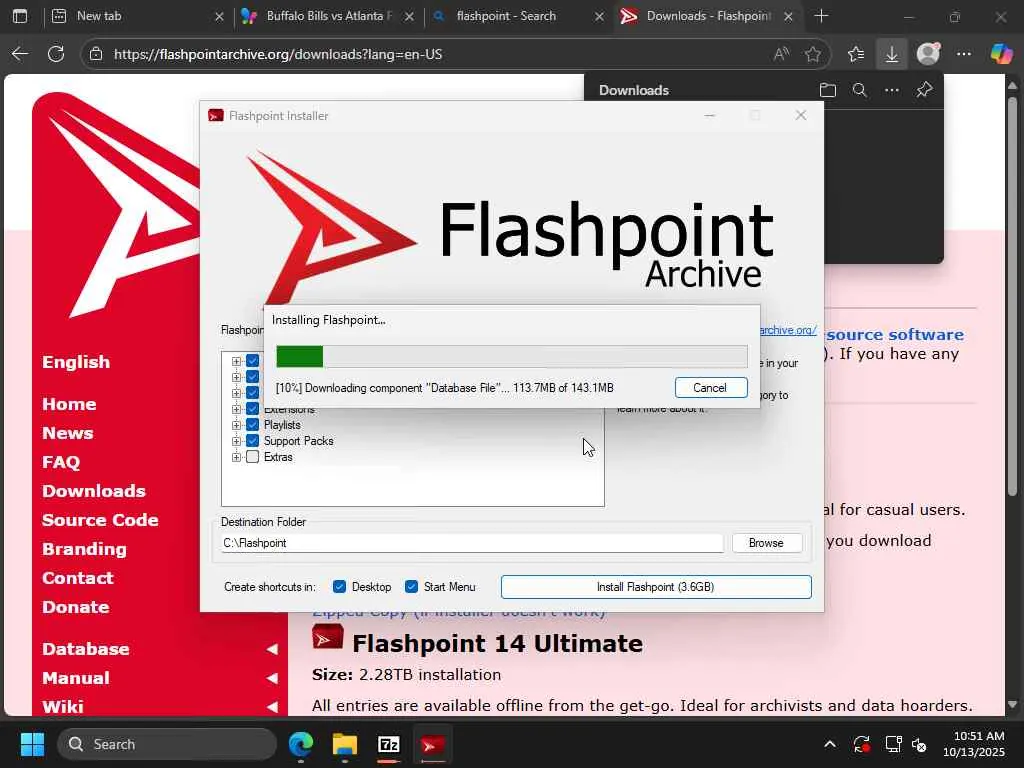Toggle the browser Downloads toolbar button
The image size is (1024, 768).
(891, 54)
